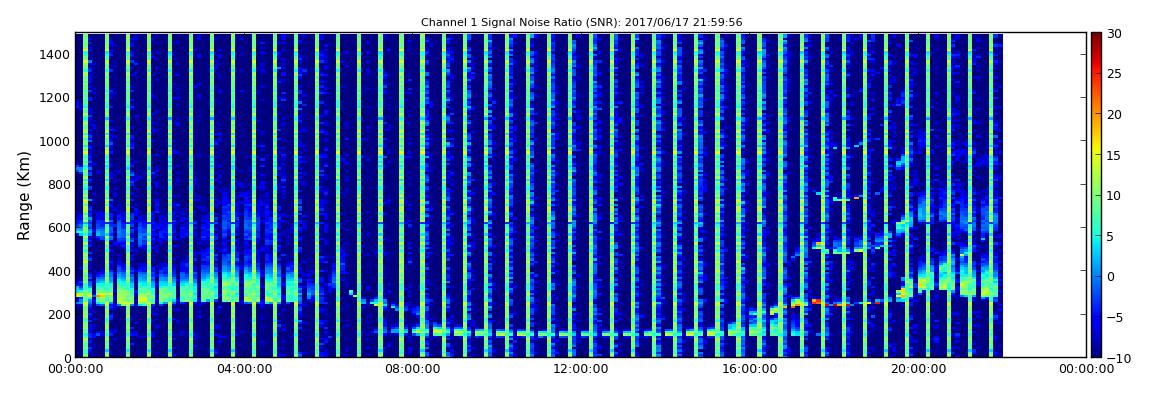Click the 800 range tick label
Viewport: 1150px width, 407px height.
tap(59, 184)
